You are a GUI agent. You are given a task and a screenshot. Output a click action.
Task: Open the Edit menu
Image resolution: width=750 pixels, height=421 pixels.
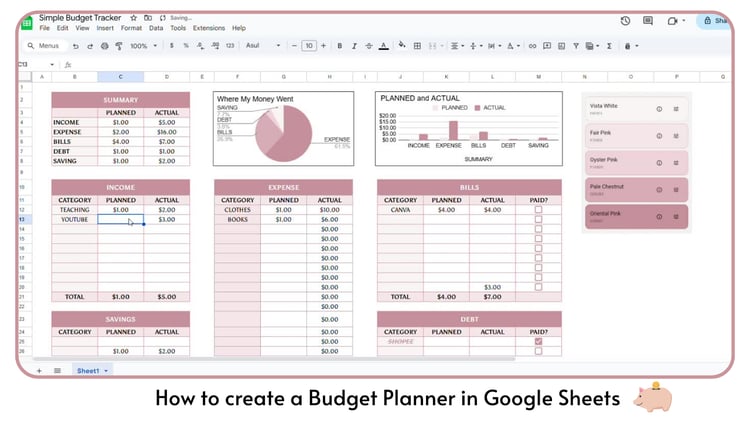[x=63, y=28]
